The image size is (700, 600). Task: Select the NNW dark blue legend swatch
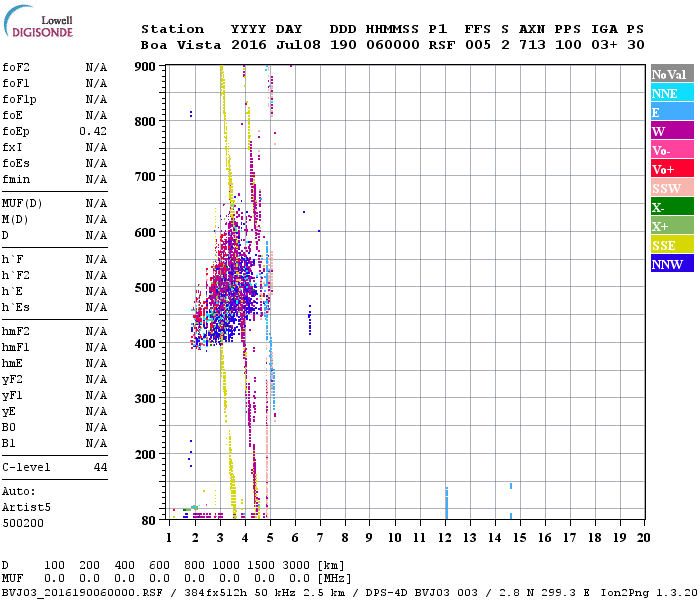click(672, 264)
